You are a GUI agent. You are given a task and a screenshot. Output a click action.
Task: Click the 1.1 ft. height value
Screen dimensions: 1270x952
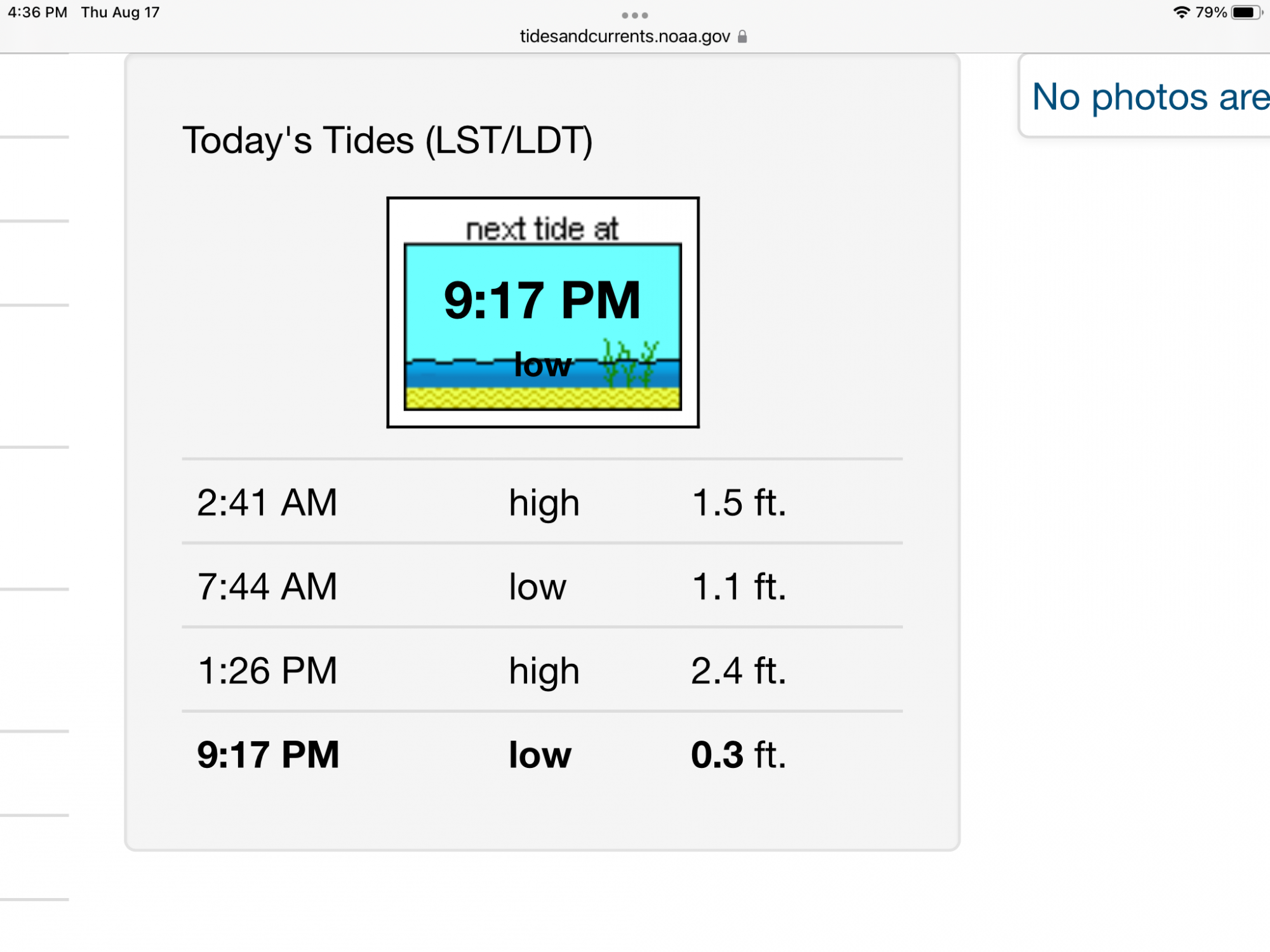[739, 586]
